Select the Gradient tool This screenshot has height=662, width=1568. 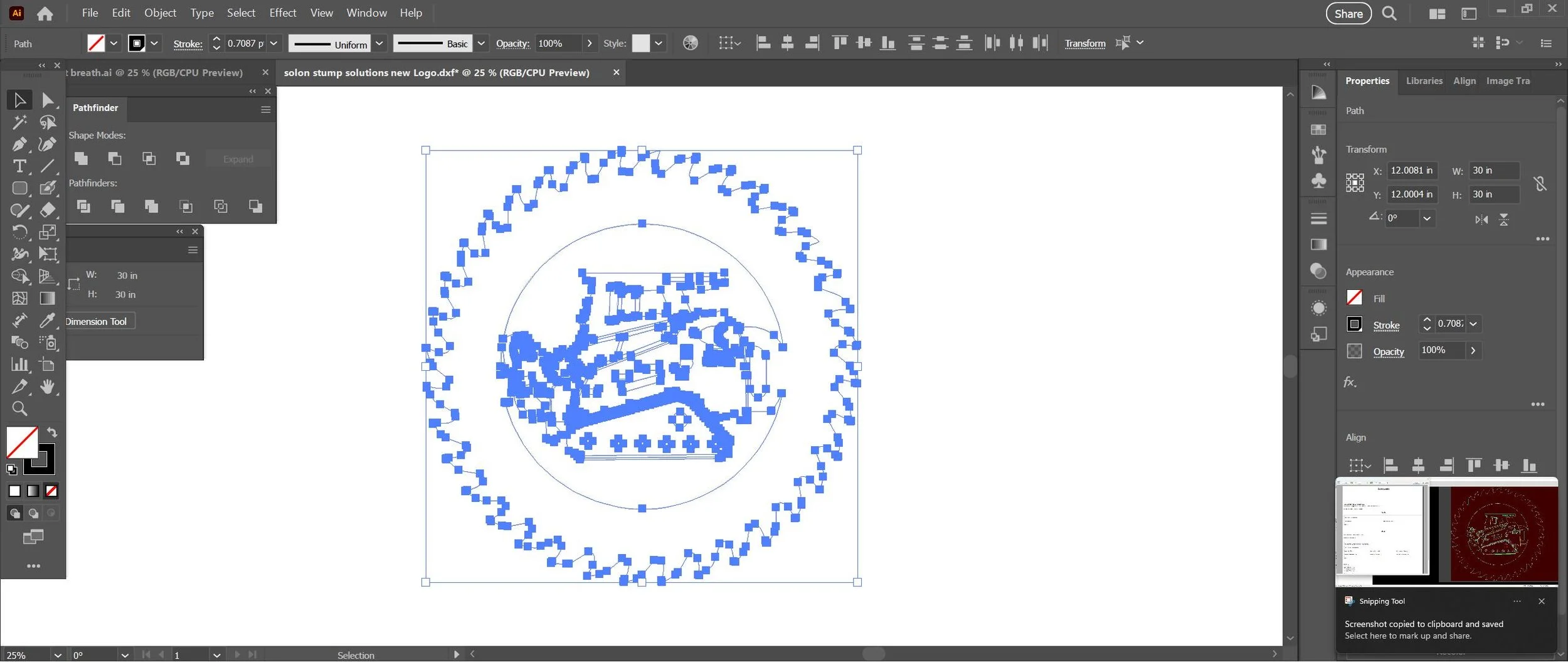click(x=48, y=299)
